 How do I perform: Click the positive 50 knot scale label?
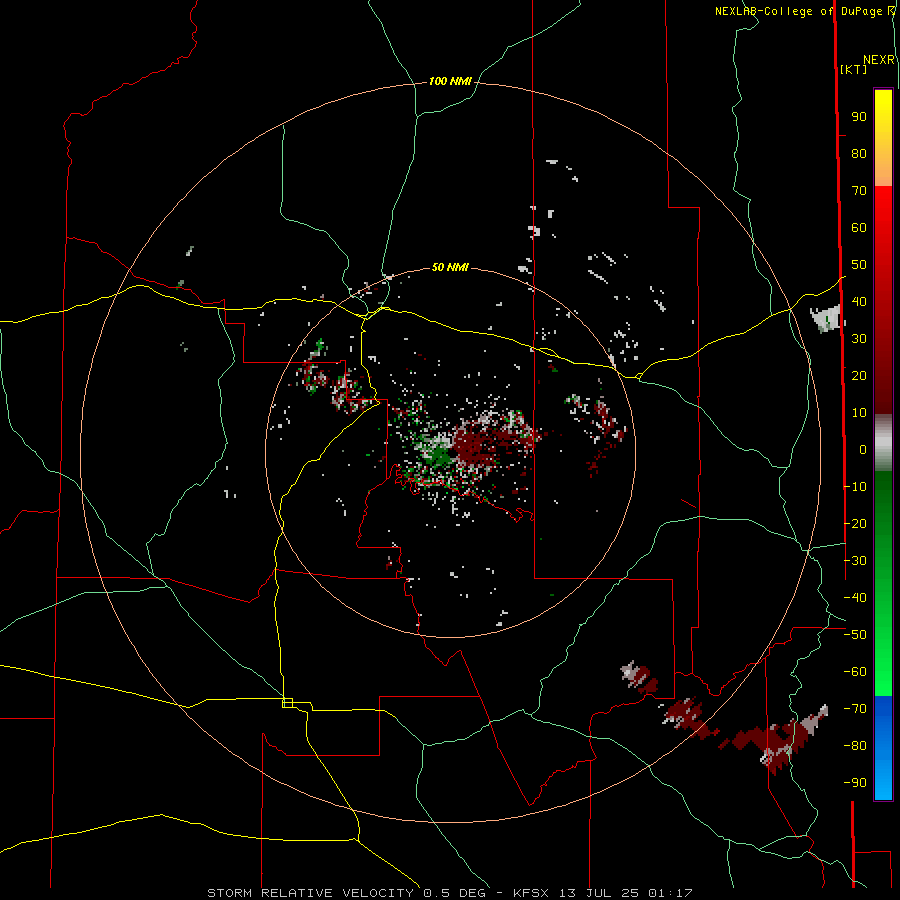[859, 265]
